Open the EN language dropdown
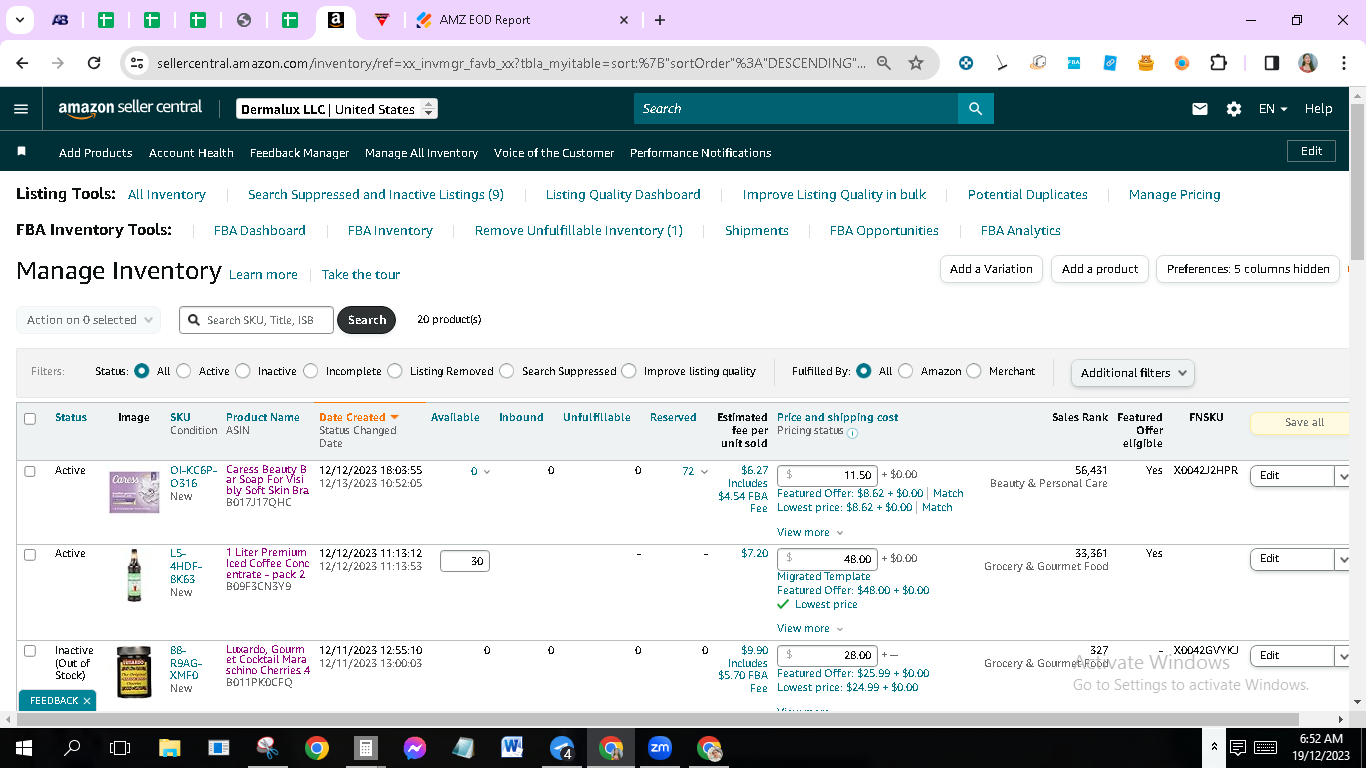 click(x=1273, y=109)
